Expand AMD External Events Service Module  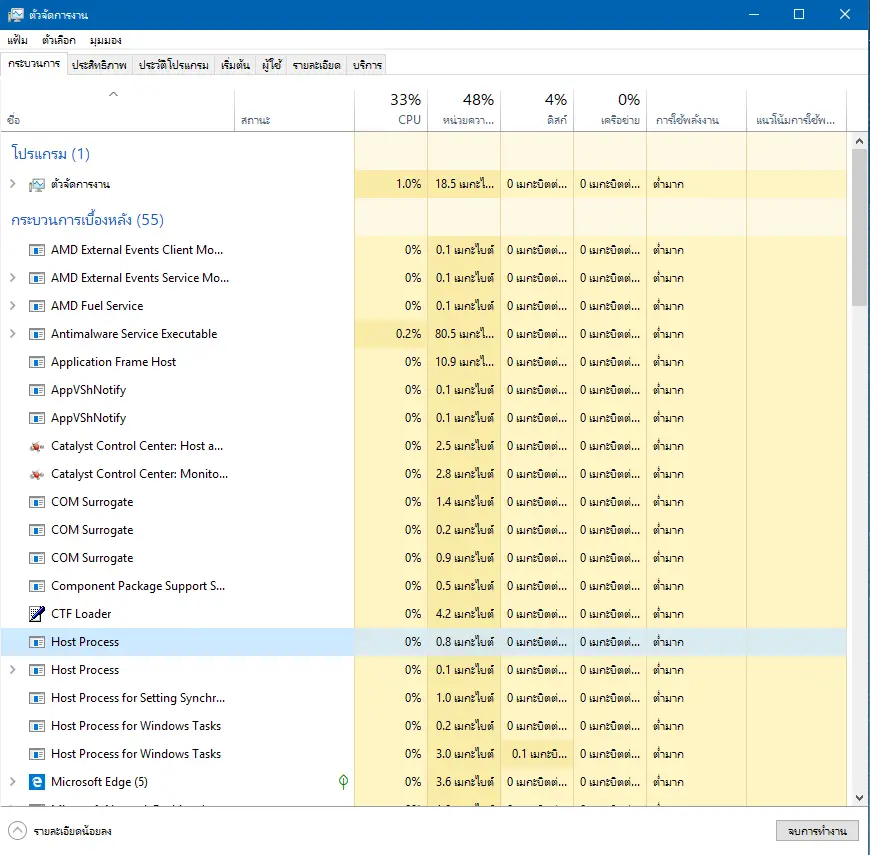point(13,277)
